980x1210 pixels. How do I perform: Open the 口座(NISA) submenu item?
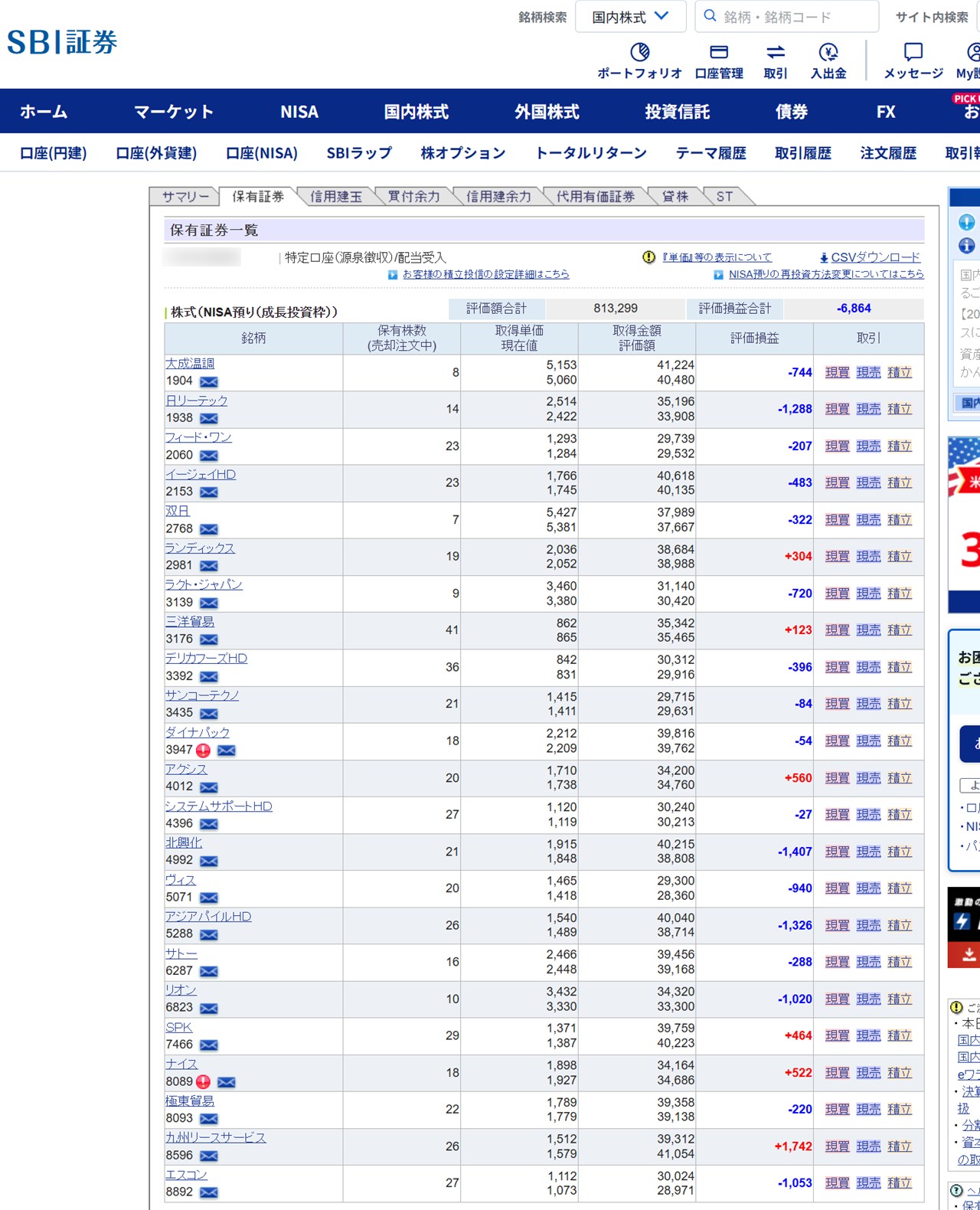coord(262,153)
